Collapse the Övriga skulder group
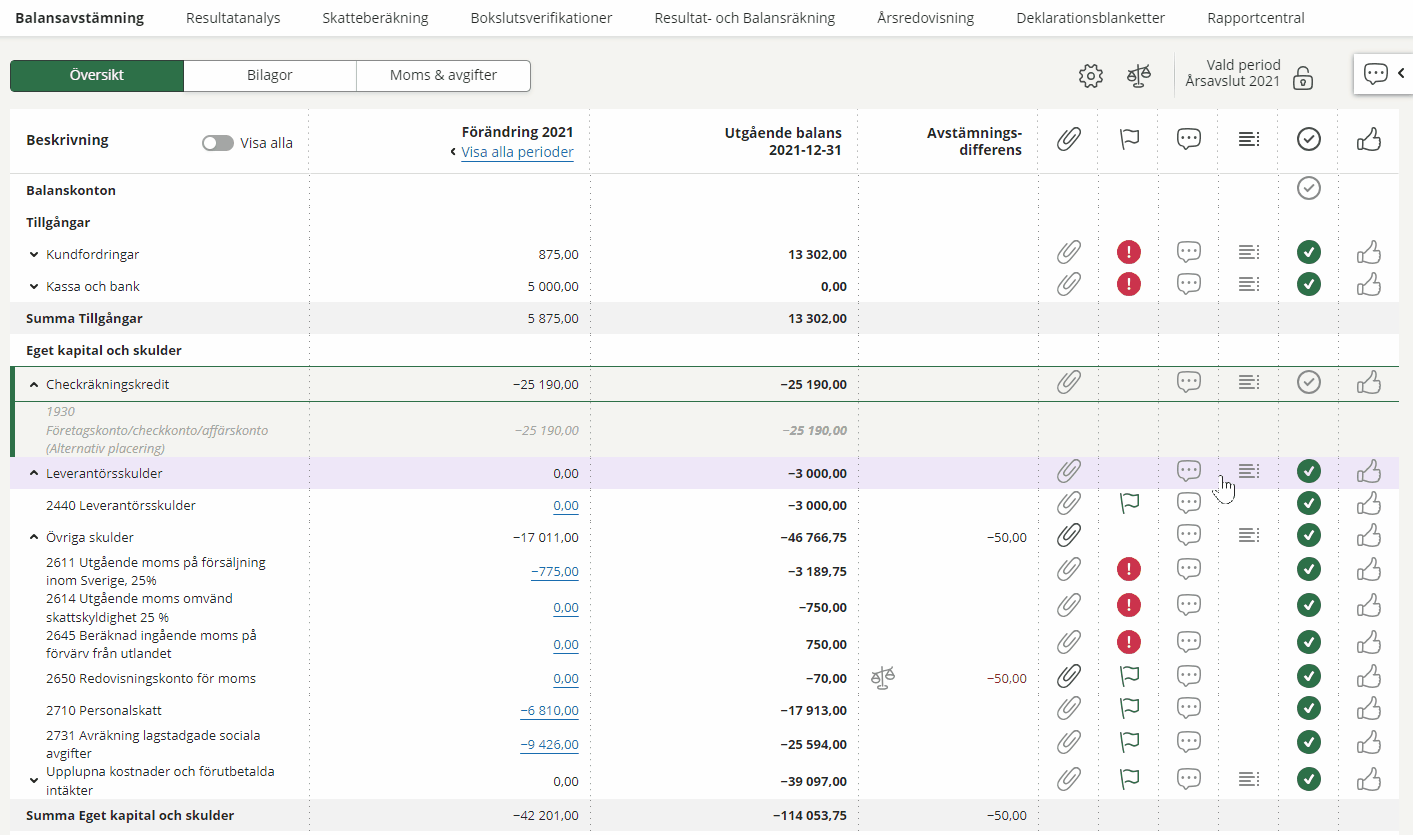This screenshot has height=835, width=1413. click(34, 537)
